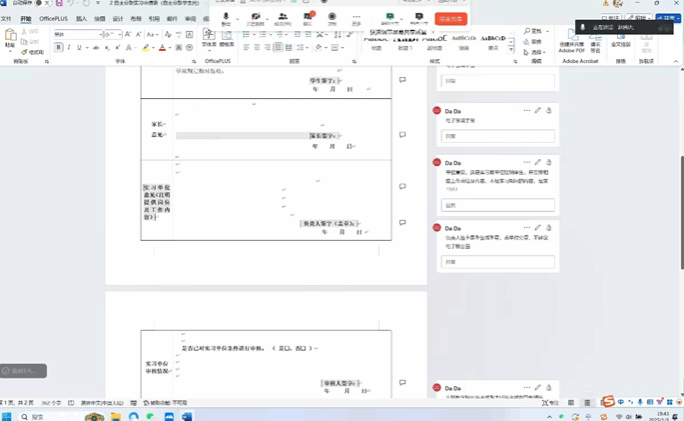Edit the first Da Da comment with the pencil icon
This screenshot has height=421, width=684.
tap(538, 110)
